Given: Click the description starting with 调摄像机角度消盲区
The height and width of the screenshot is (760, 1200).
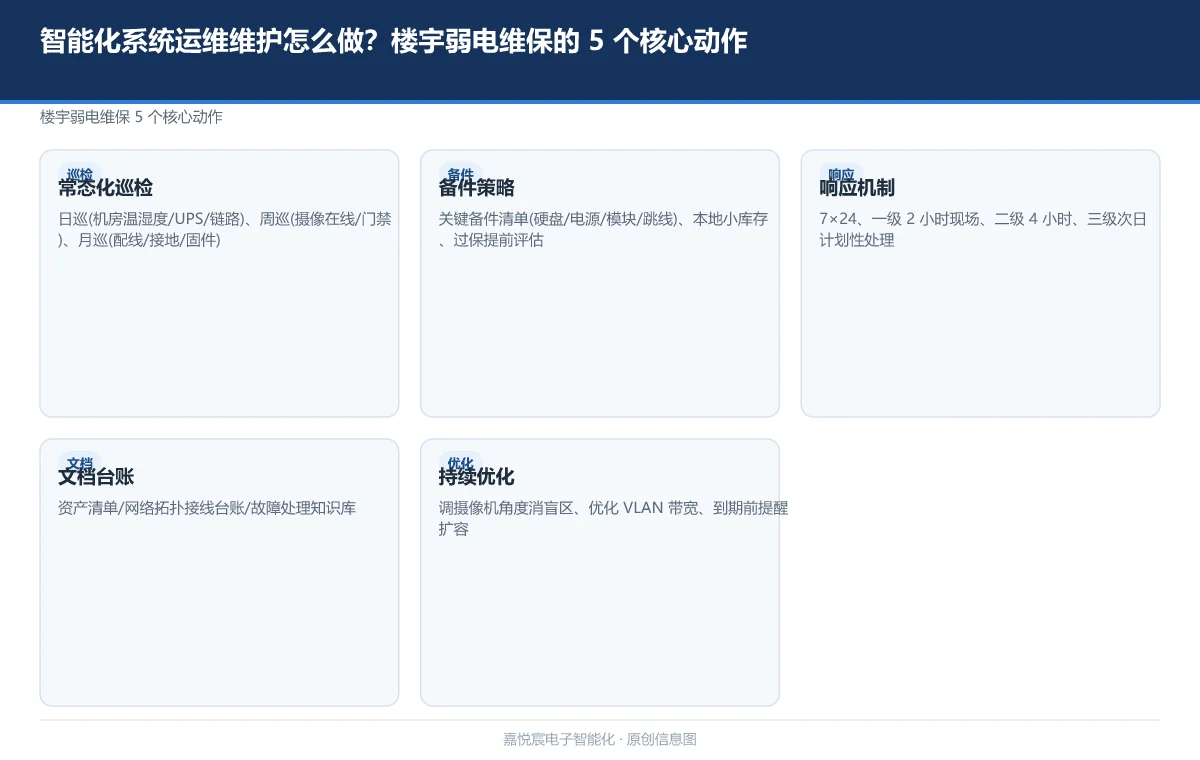Looking at the screenshot, I should [x=613, y=519].
